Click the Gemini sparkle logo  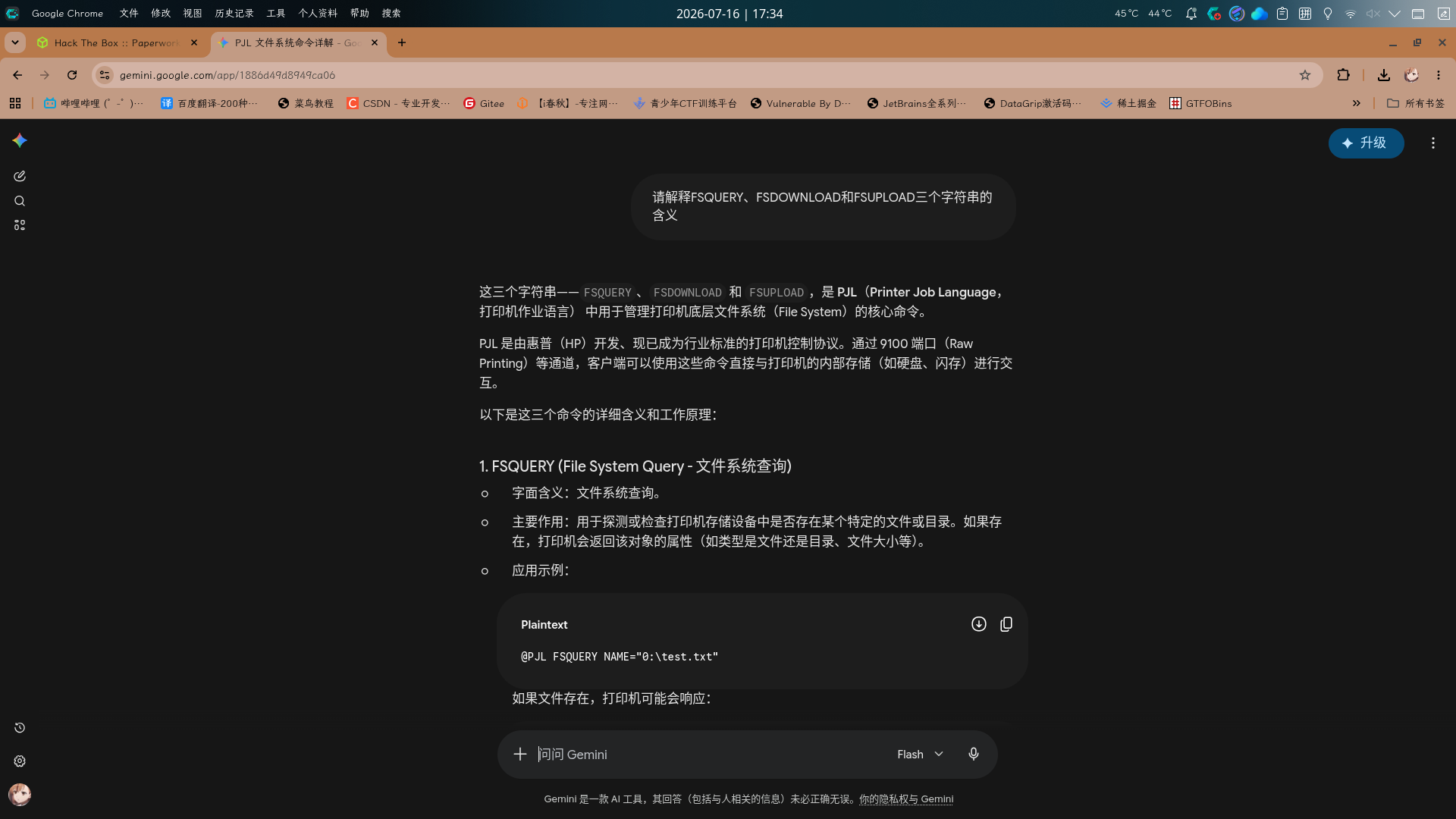[x=20, y=140]
